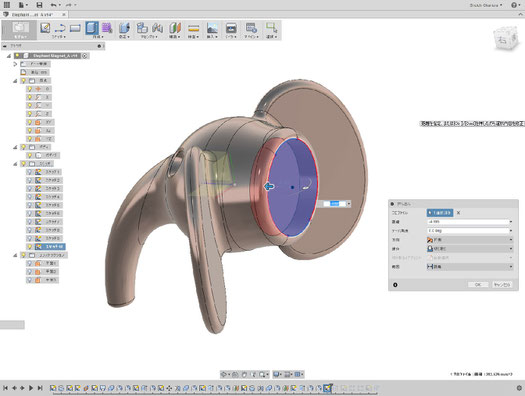
Task: Click the Save floppy disk icon
Action: (x=39, y=5)
